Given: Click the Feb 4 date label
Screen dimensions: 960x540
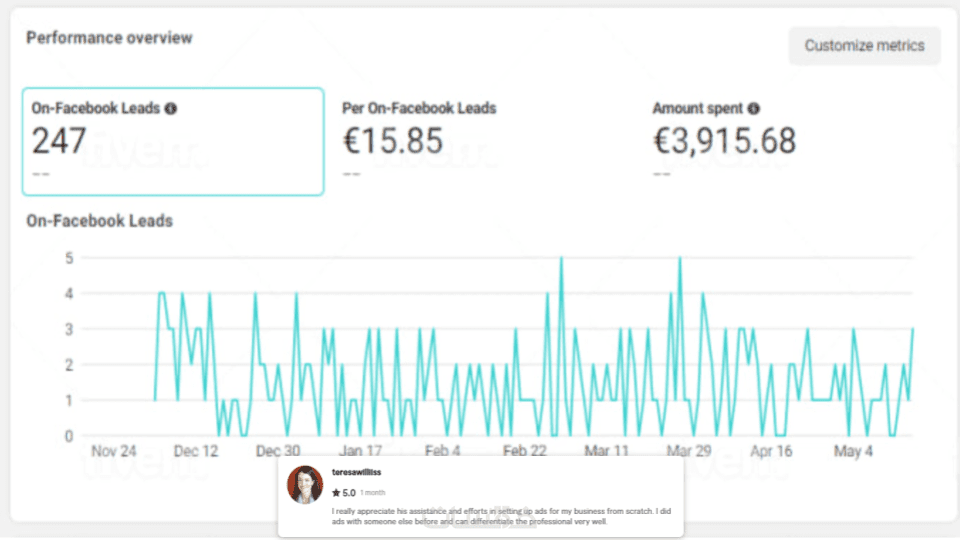Looking at the screenshot, I should [442, 451].
